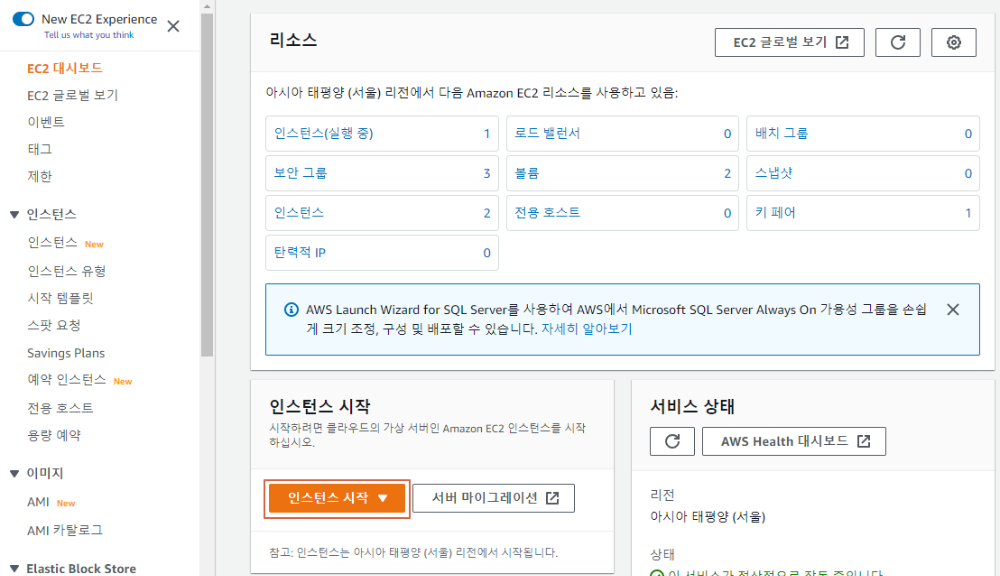
Task: Open 전용 호스트 resource link in 리소스
Action: click(x=547, y=212)
